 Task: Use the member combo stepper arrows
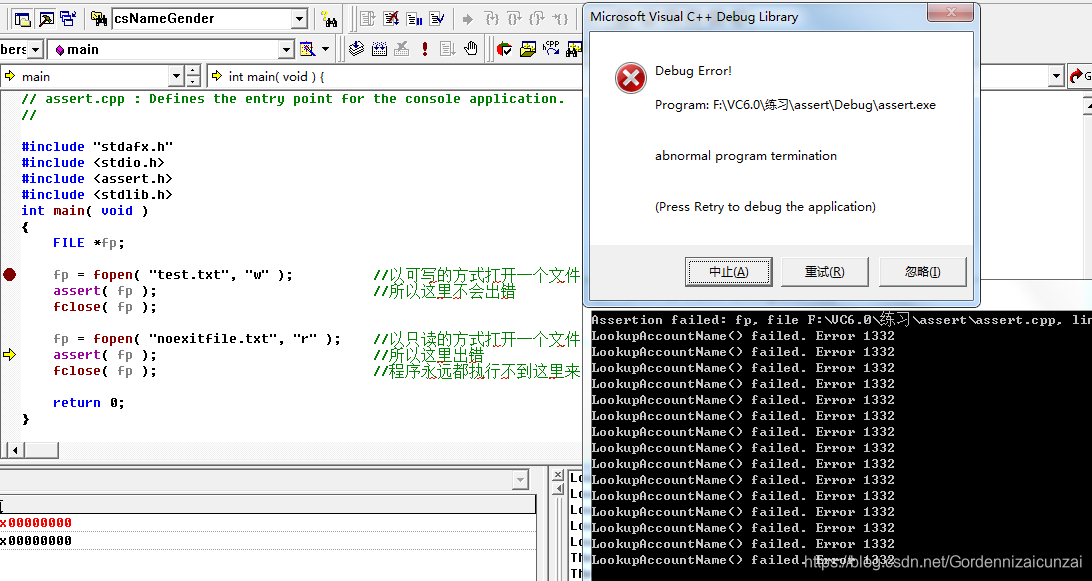pyautogui.click(x=193, y=74)
